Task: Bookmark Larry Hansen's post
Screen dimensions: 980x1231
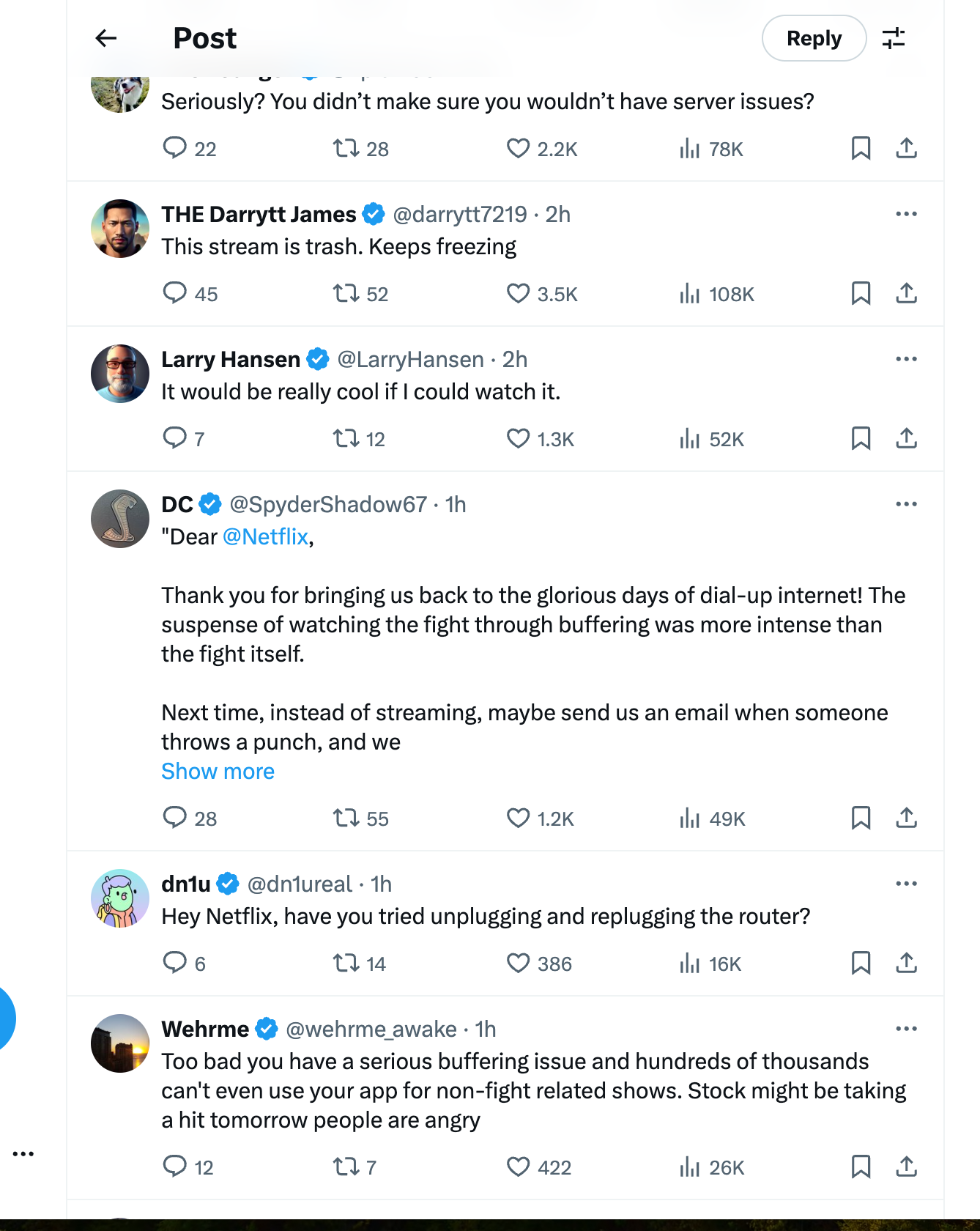Action: [x=861, y=439]
